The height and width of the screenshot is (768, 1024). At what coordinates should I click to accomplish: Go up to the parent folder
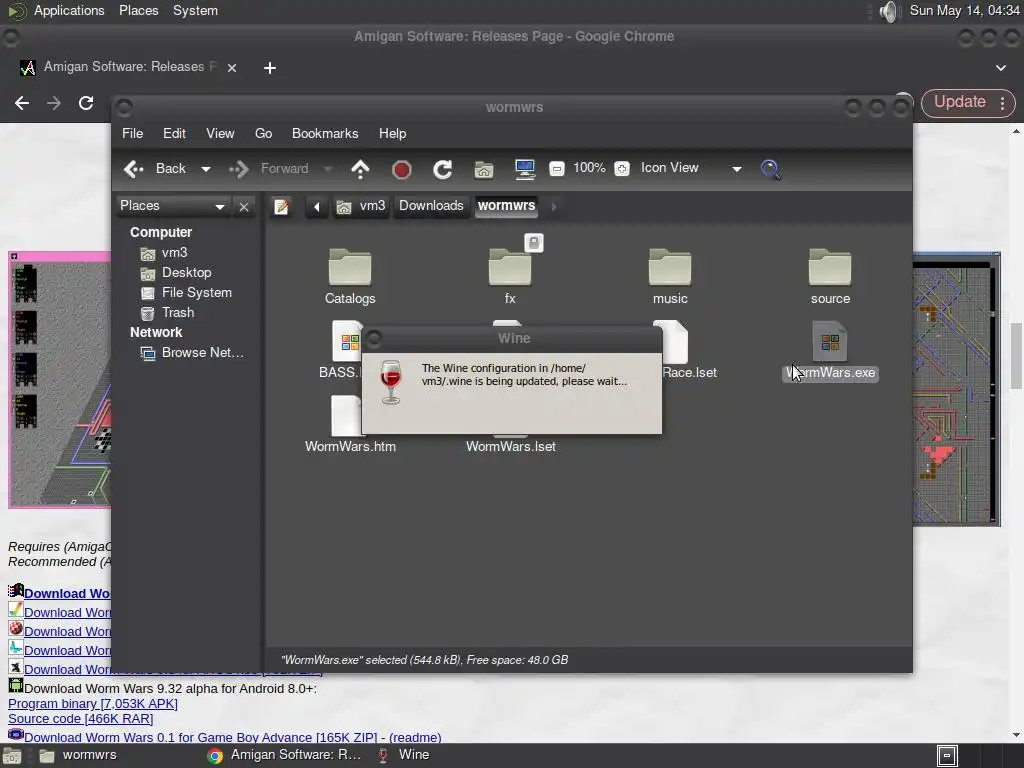pyautogui.click(x=360, y=169)
